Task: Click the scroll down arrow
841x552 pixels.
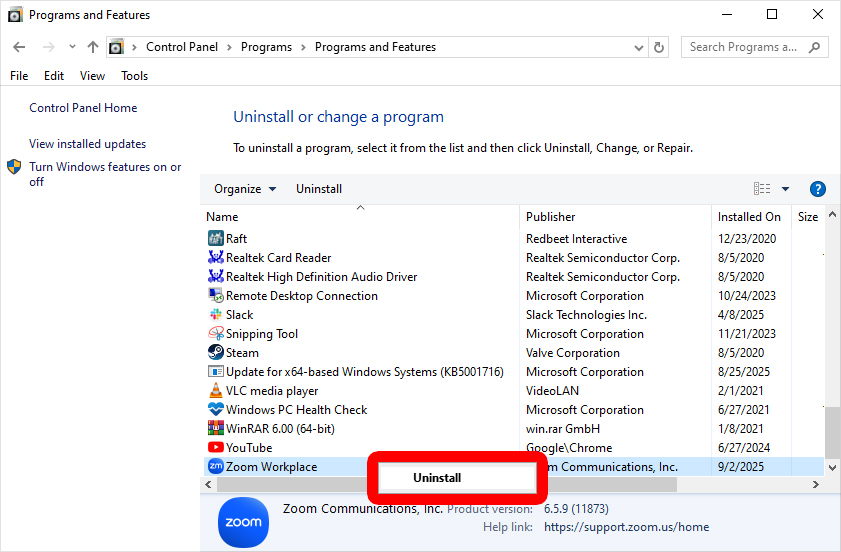Action: [x=832, y=467]
